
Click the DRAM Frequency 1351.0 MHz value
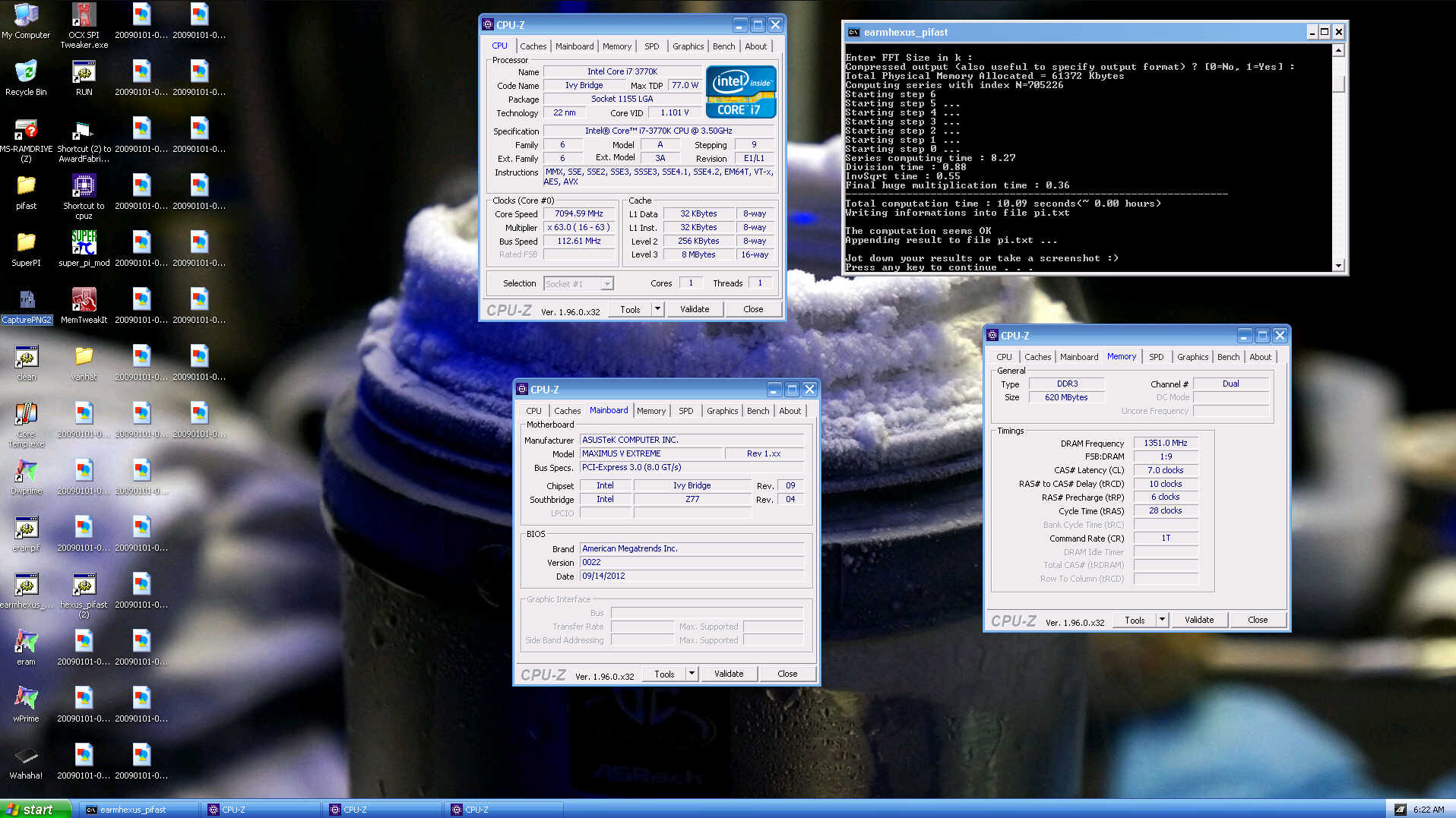pyautogui.click(x=1165, y=443)
